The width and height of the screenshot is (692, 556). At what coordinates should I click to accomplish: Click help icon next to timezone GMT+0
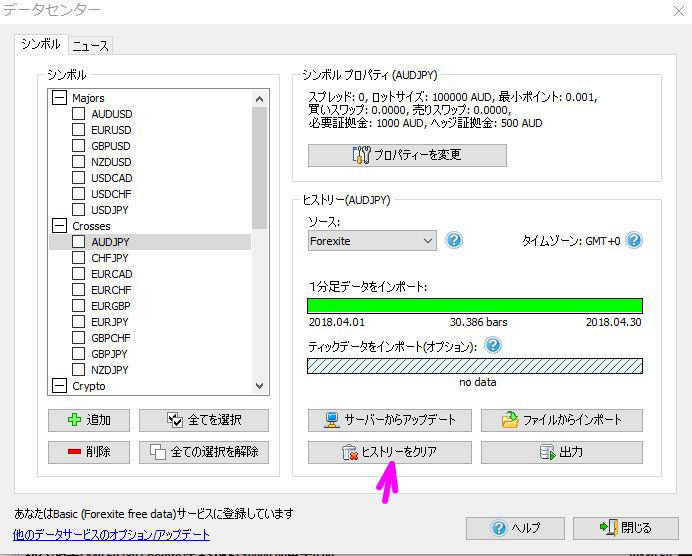tap(634, 240)
